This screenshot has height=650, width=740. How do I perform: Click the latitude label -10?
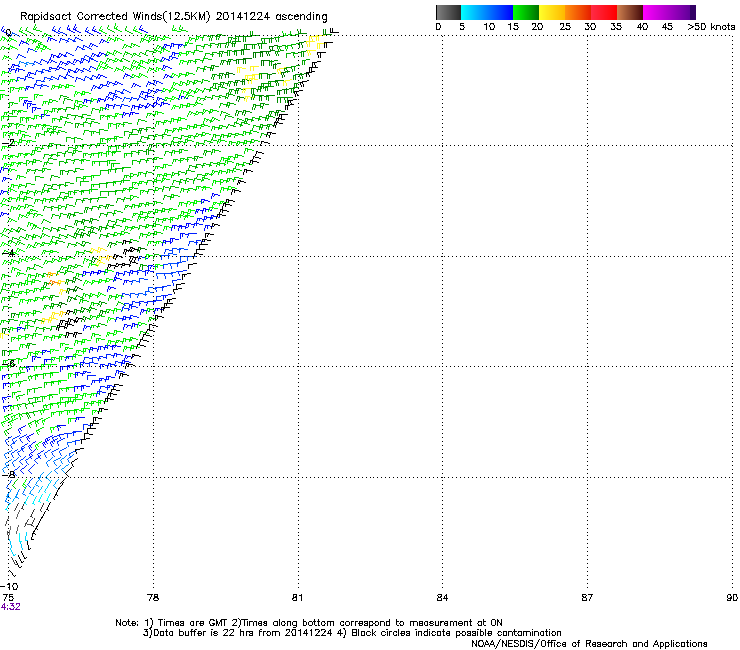[x=9, y=587]
